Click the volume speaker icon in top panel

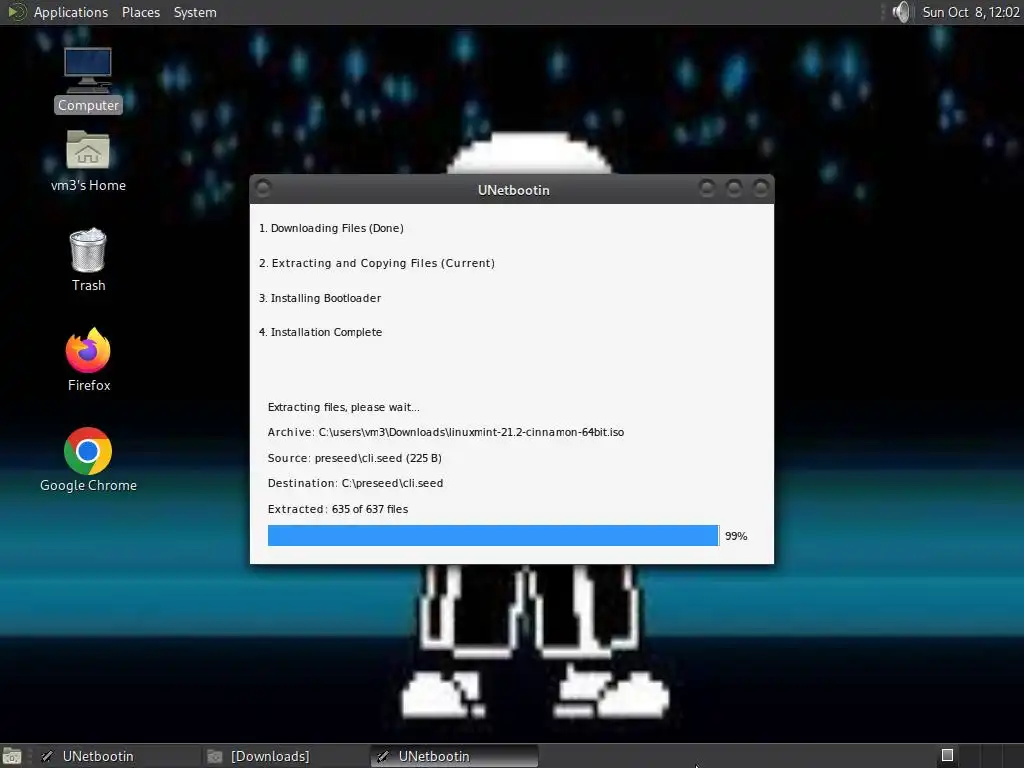(x=901, y=12)
